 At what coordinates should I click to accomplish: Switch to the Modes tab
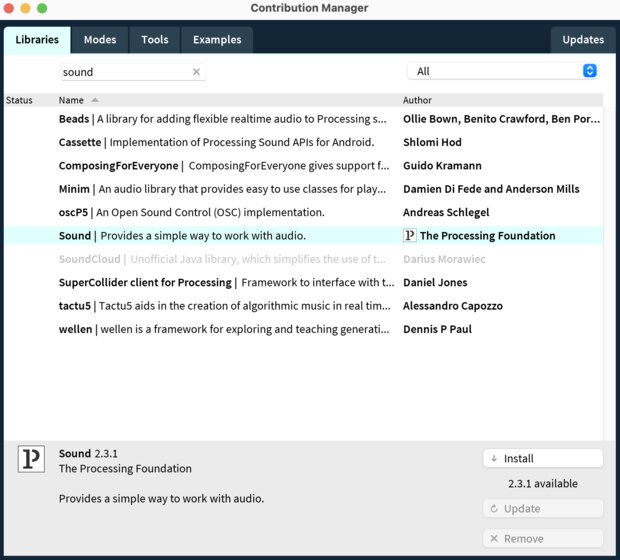100,40
